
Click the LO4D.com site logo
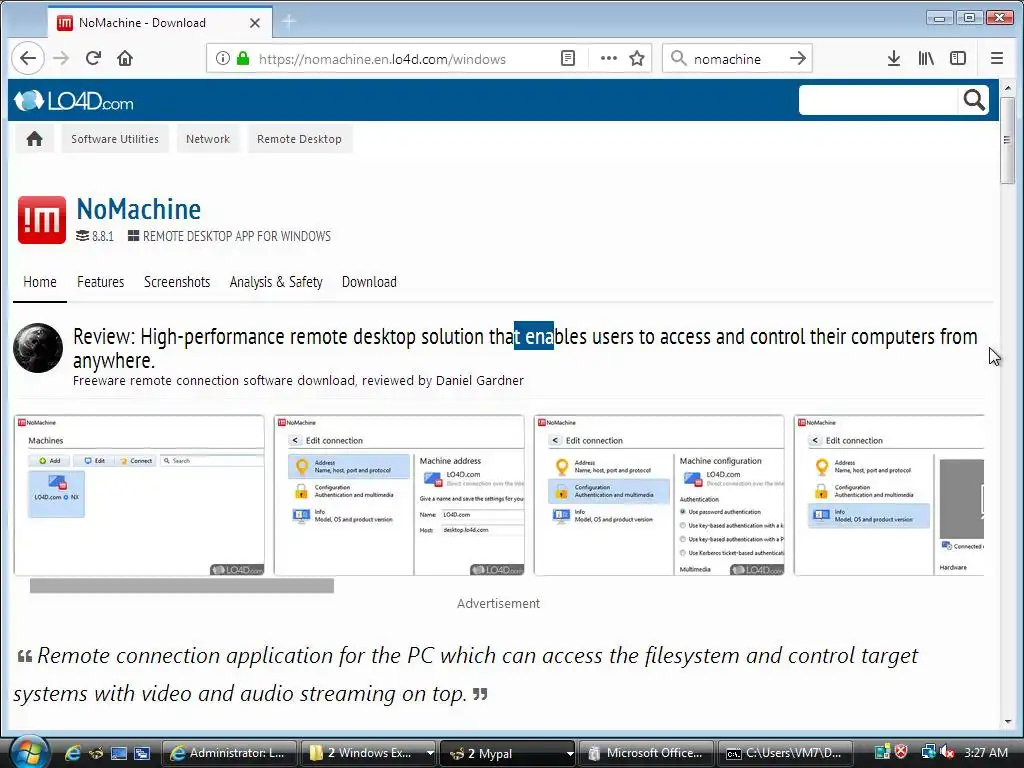pos(74,101)
